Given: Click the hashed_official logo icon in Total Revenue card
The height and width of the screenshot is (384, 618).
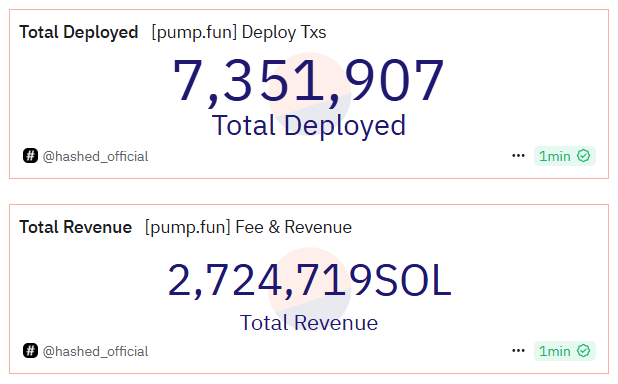Looking at the screenshot, I should click(x=30, y=350).
